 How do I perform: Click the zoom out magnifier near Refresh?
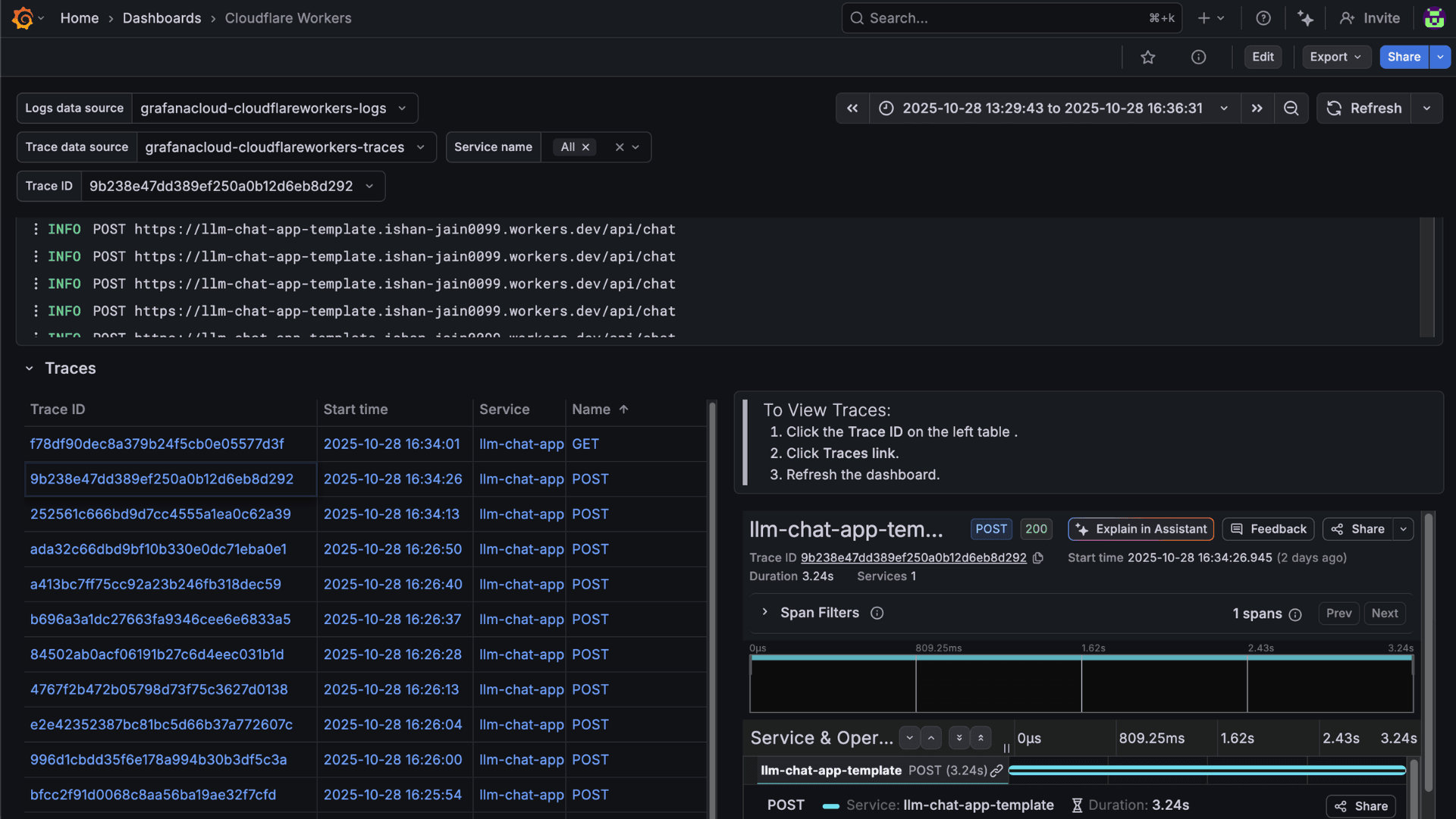(x=1291, y=108)
